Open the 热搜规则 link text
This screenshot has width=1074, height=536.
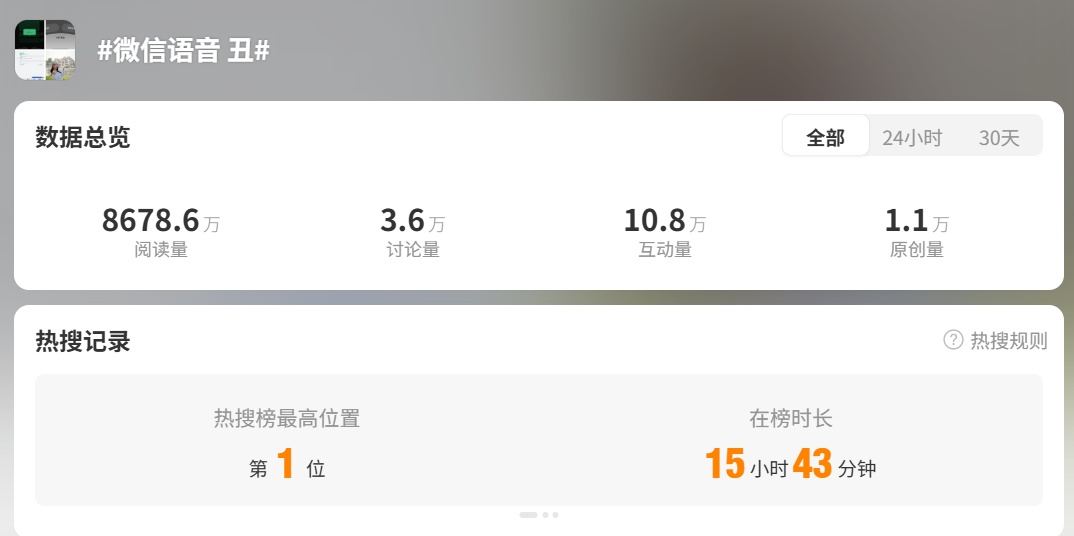click(x=1008, y=340)
